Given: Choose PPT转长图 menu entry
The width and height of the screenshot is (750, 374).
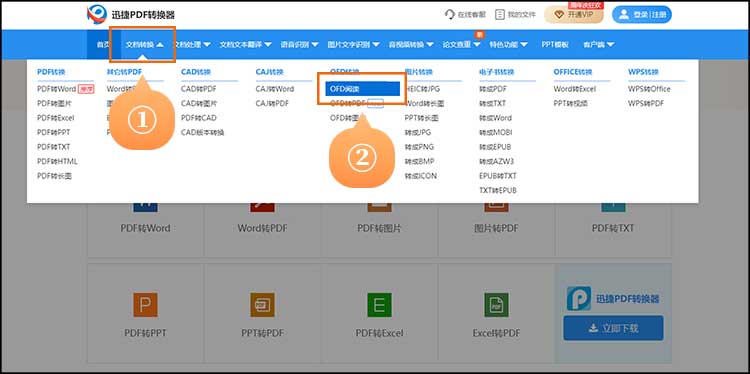Looking at the screenshot, I should click(x=421, y=118).
